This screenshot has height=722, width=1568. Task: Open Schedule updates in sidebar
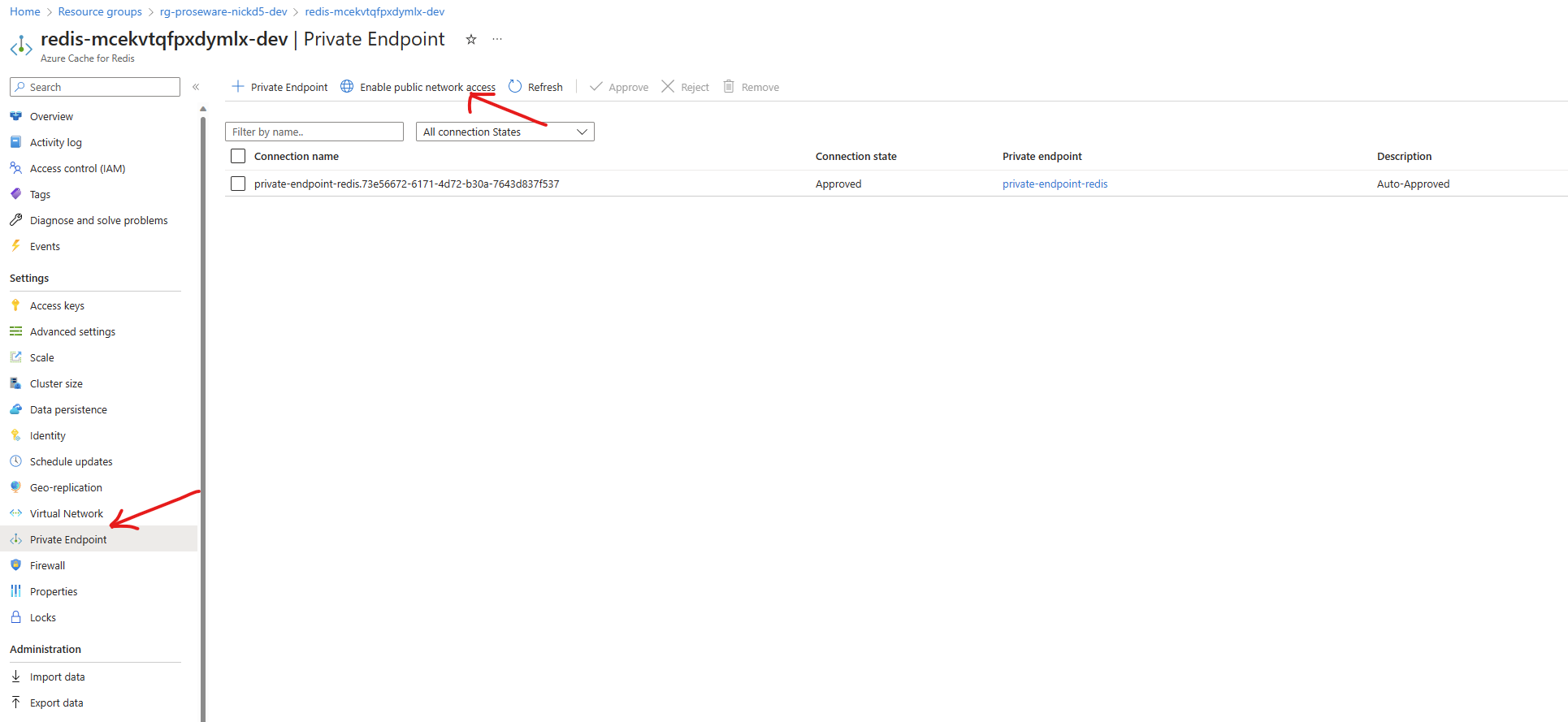click(71, 461)
